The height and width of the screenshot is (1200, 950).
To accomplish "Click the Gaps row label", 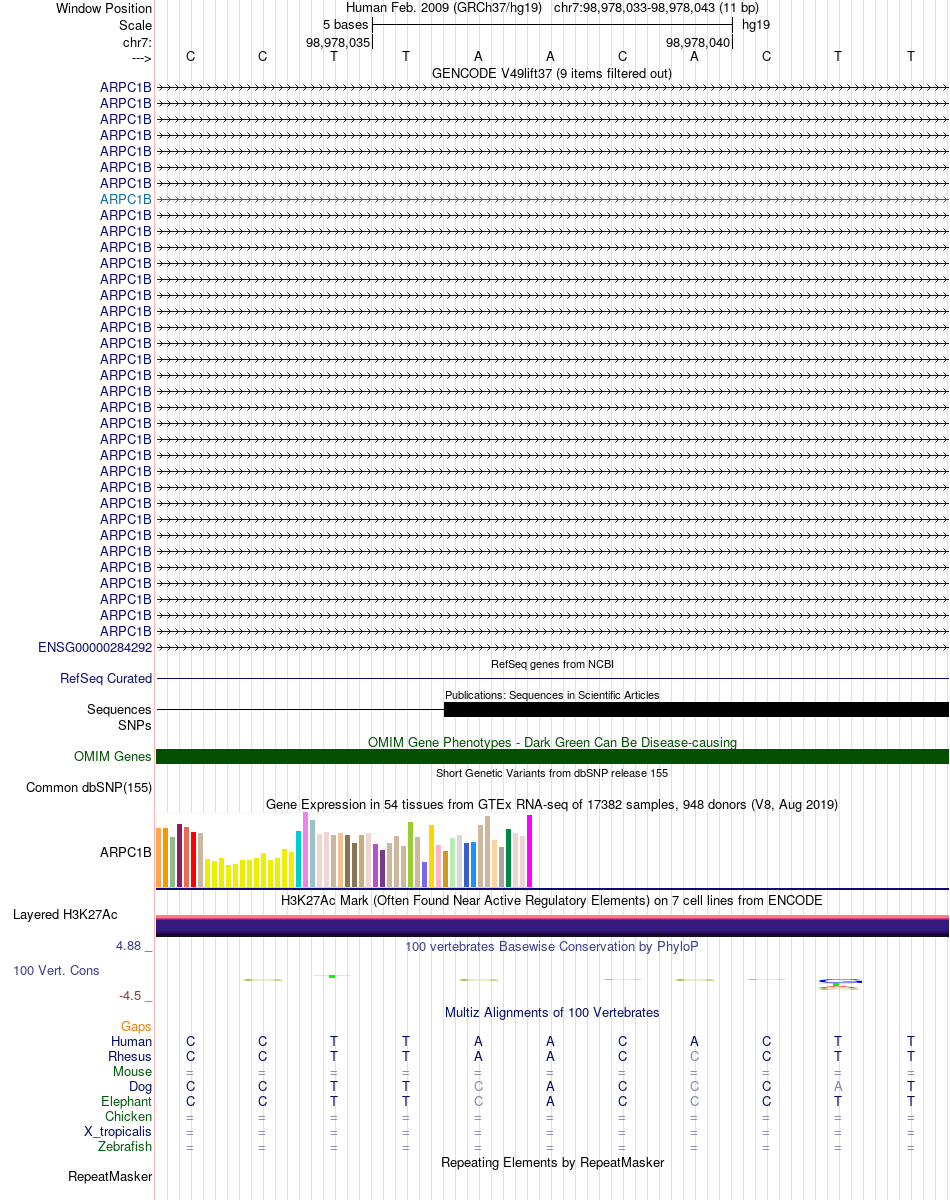I will coord(136,1026).
